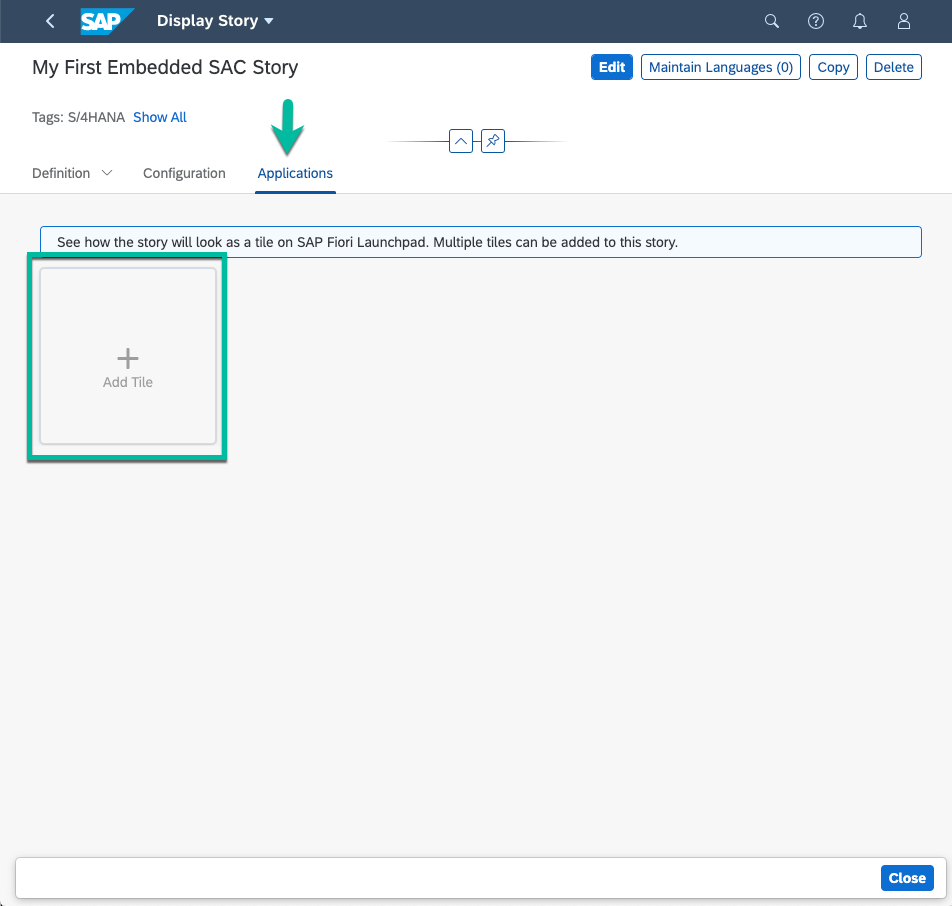Switch to the Configuration tab

[x=184, y=173]
